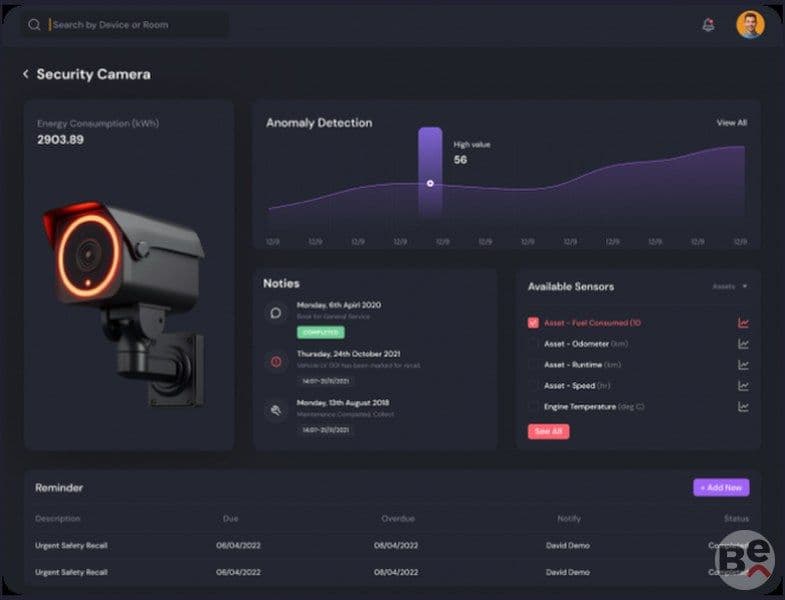Check the Asset - Speed checkbox
The height and width of the screenshot is (600, 785).
(x=533, y=386)
